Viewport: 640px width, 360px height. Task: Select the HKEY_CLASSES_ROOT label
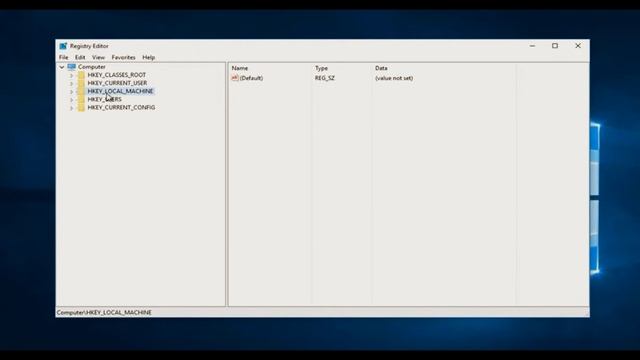coord(117,75)
